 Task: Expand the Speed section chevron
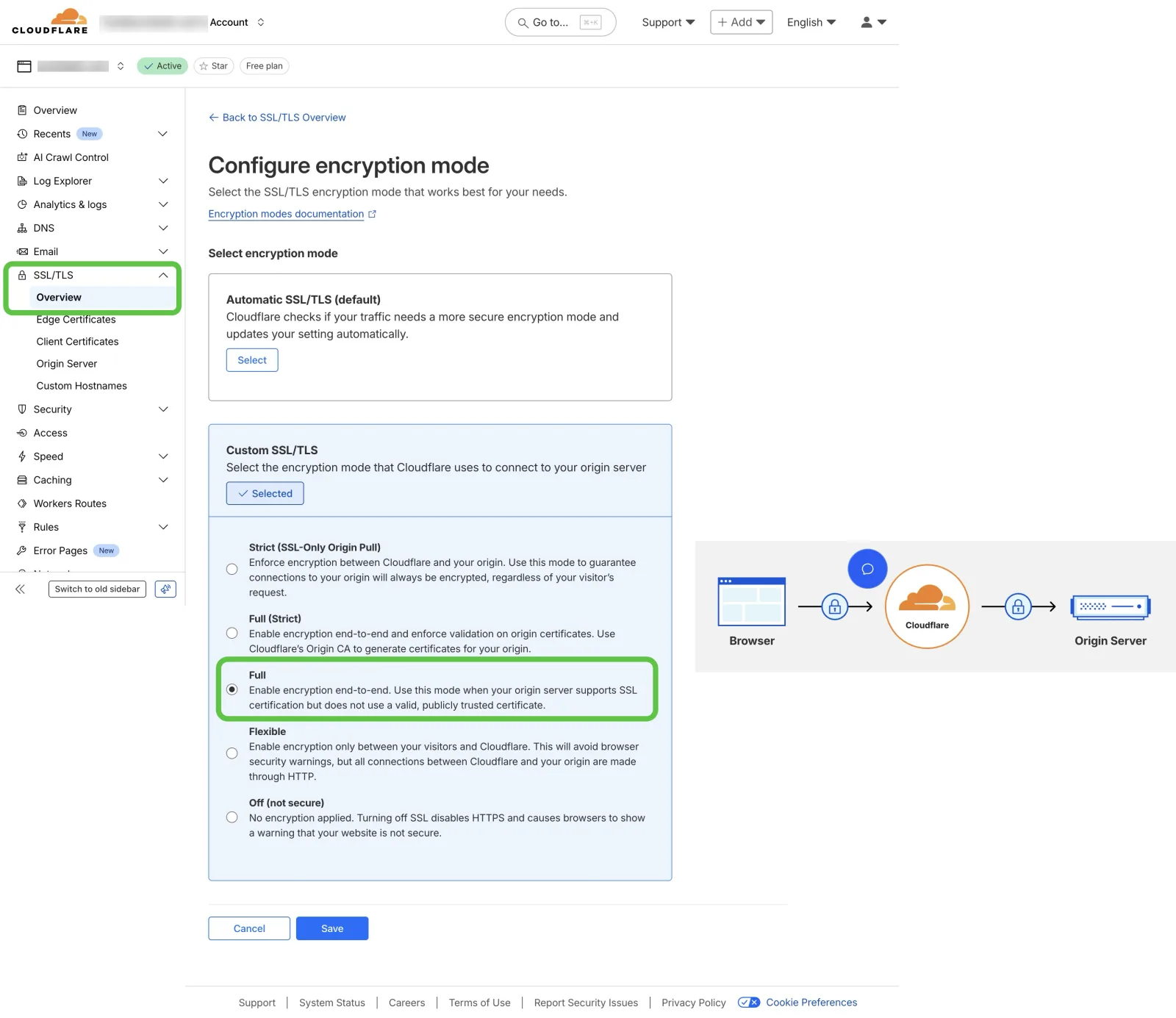coord(163,456)
